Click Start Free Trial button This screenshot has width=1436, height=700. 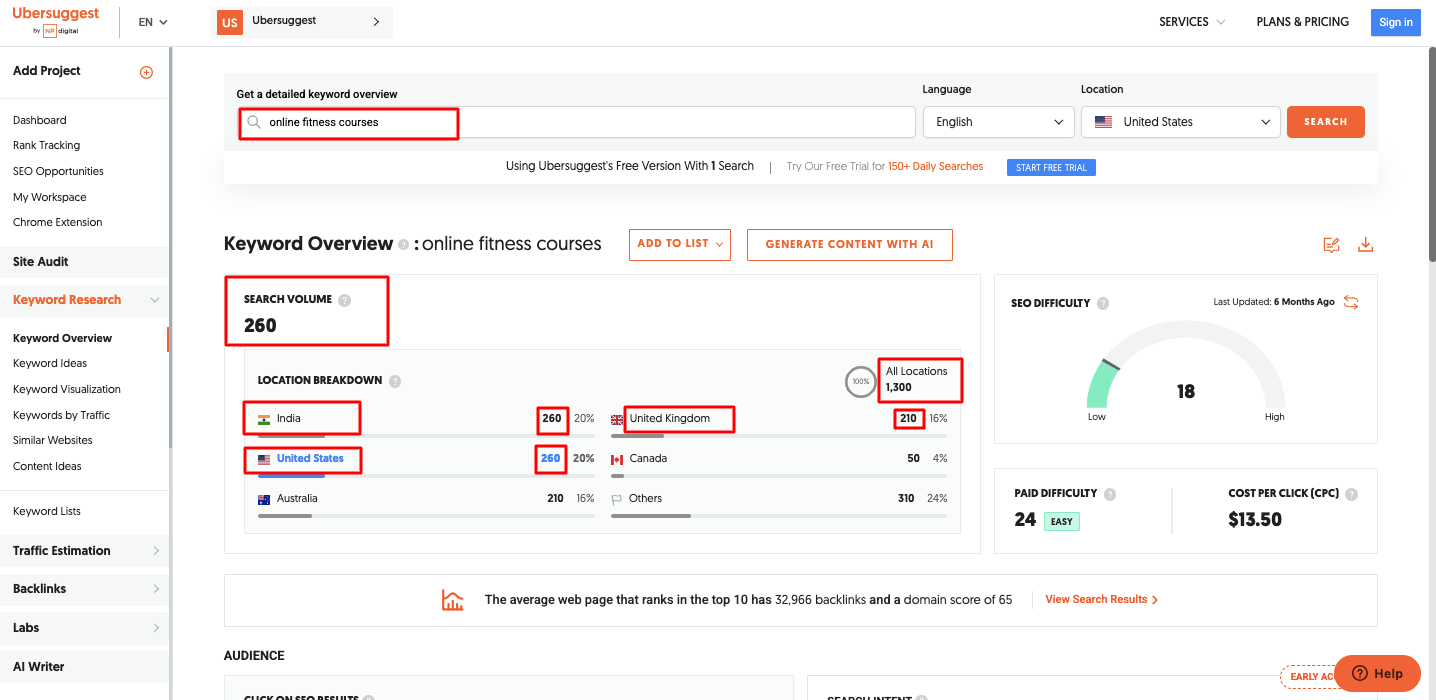coord(1051,167)
